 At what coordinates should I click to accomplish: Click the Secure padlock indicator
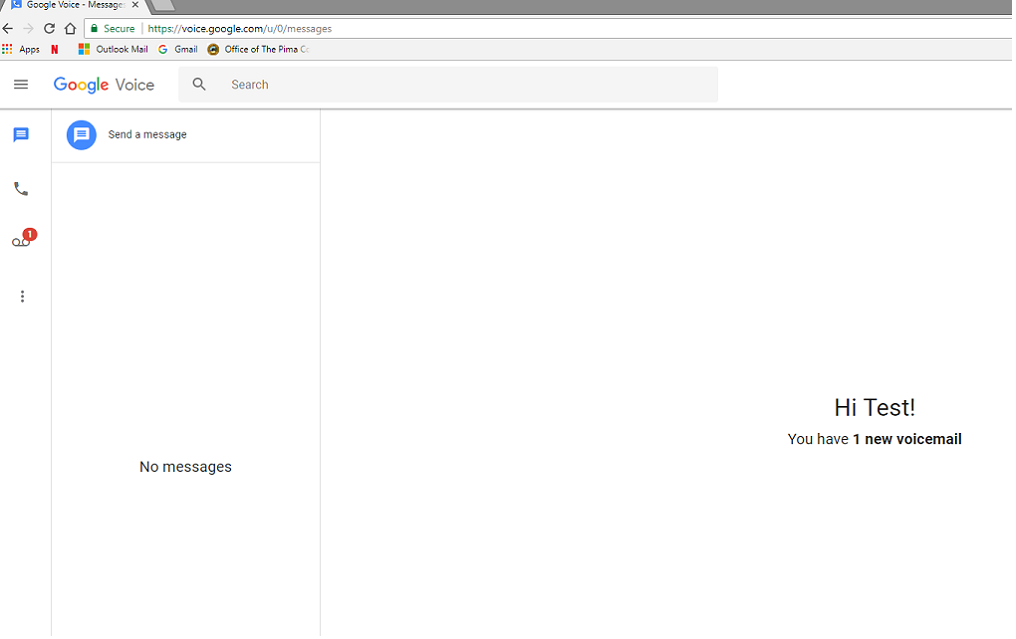pyautogui.click(x=113, y=29)
